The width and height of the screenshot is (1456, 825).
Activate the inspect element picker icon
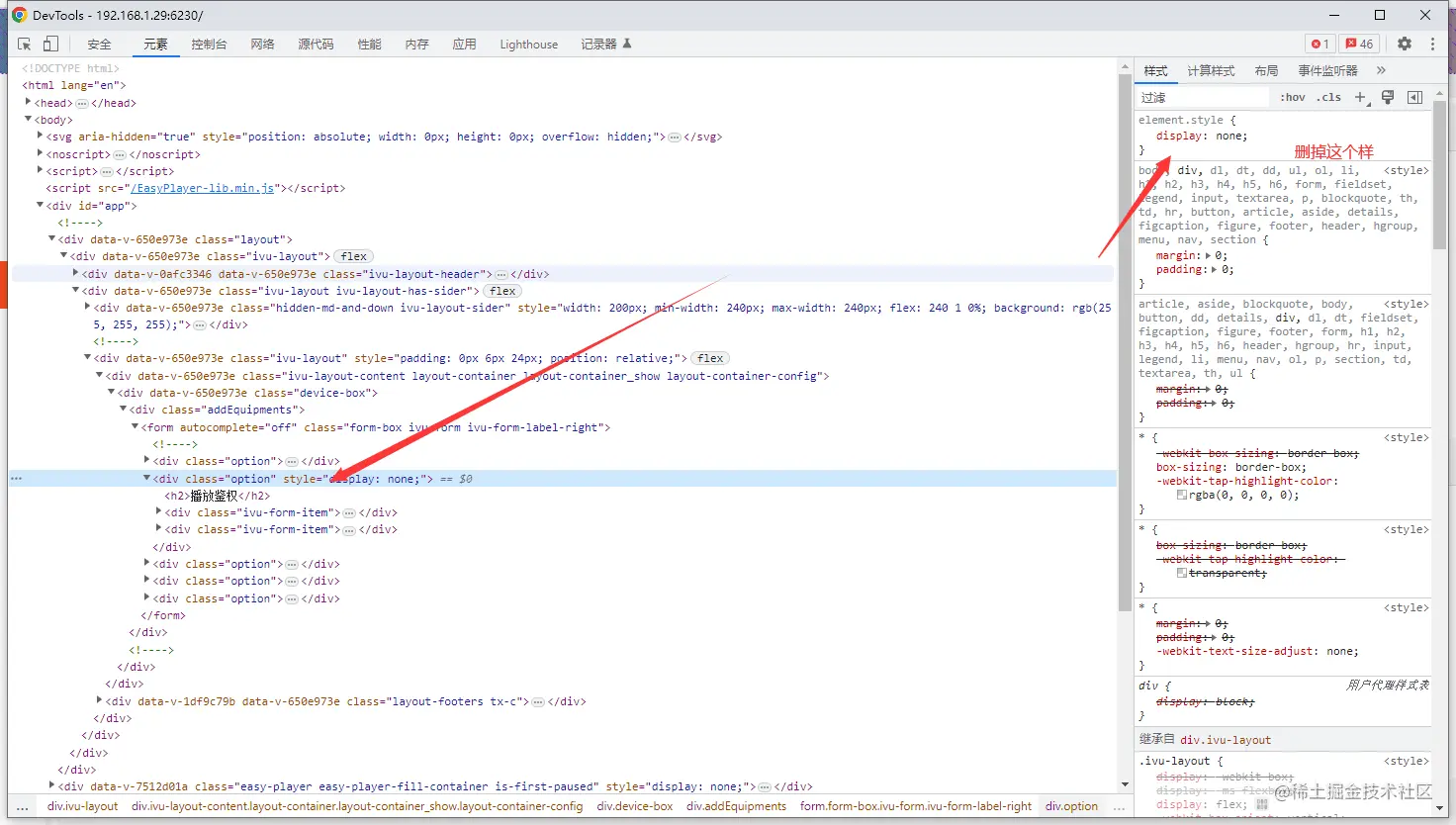[x=25, y=44]
